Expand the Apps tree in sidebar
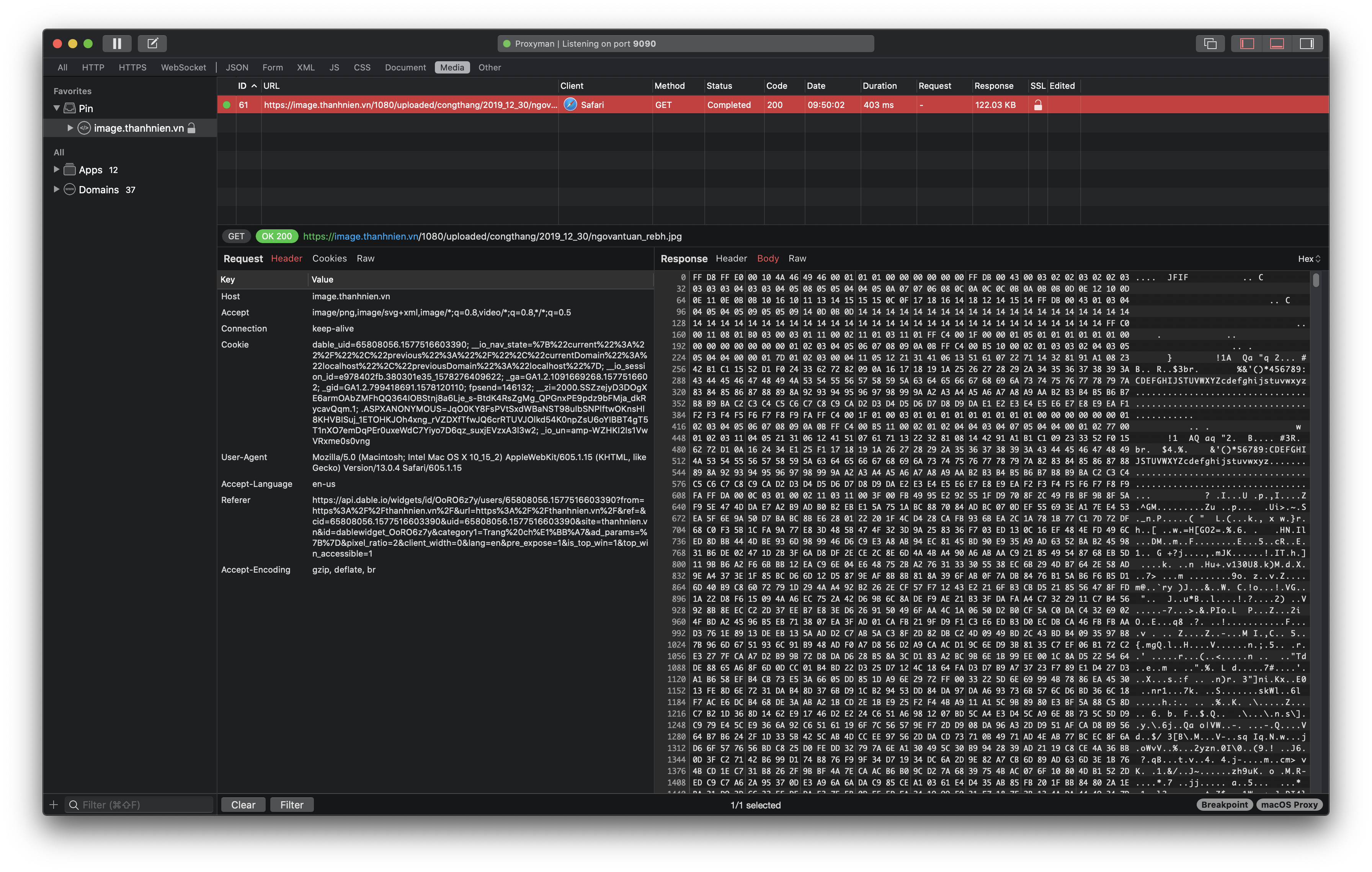 [x=56, y=169]
